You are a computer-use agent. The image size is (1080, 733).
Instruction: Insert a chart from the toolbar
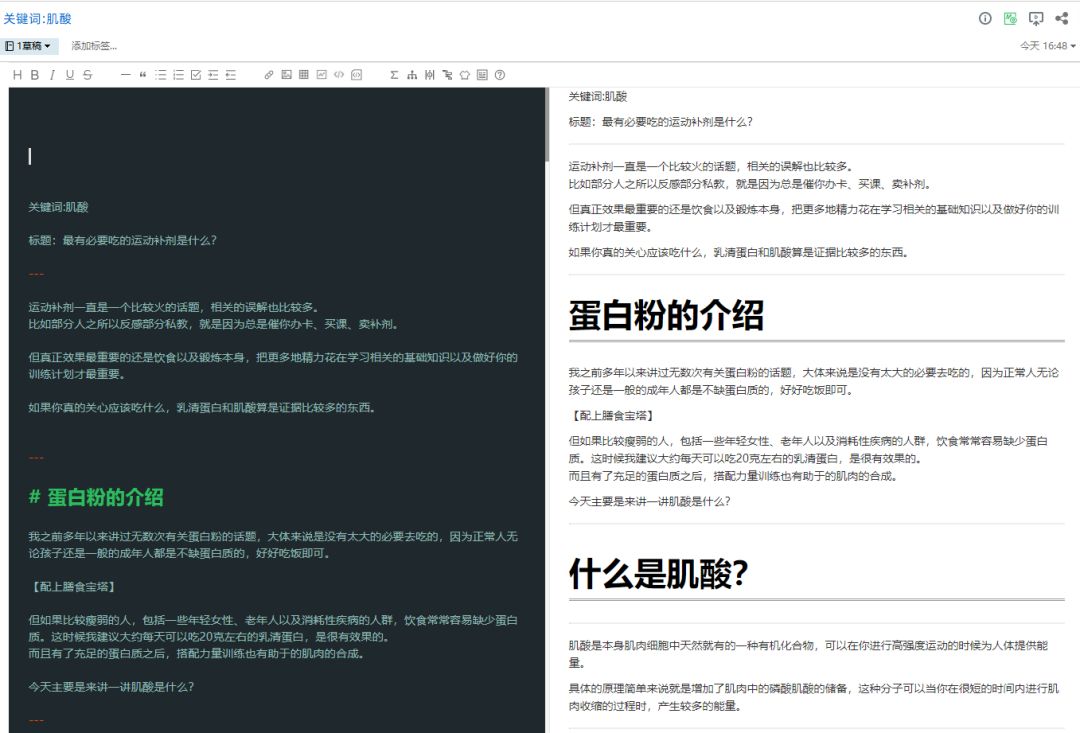point(322,75)
